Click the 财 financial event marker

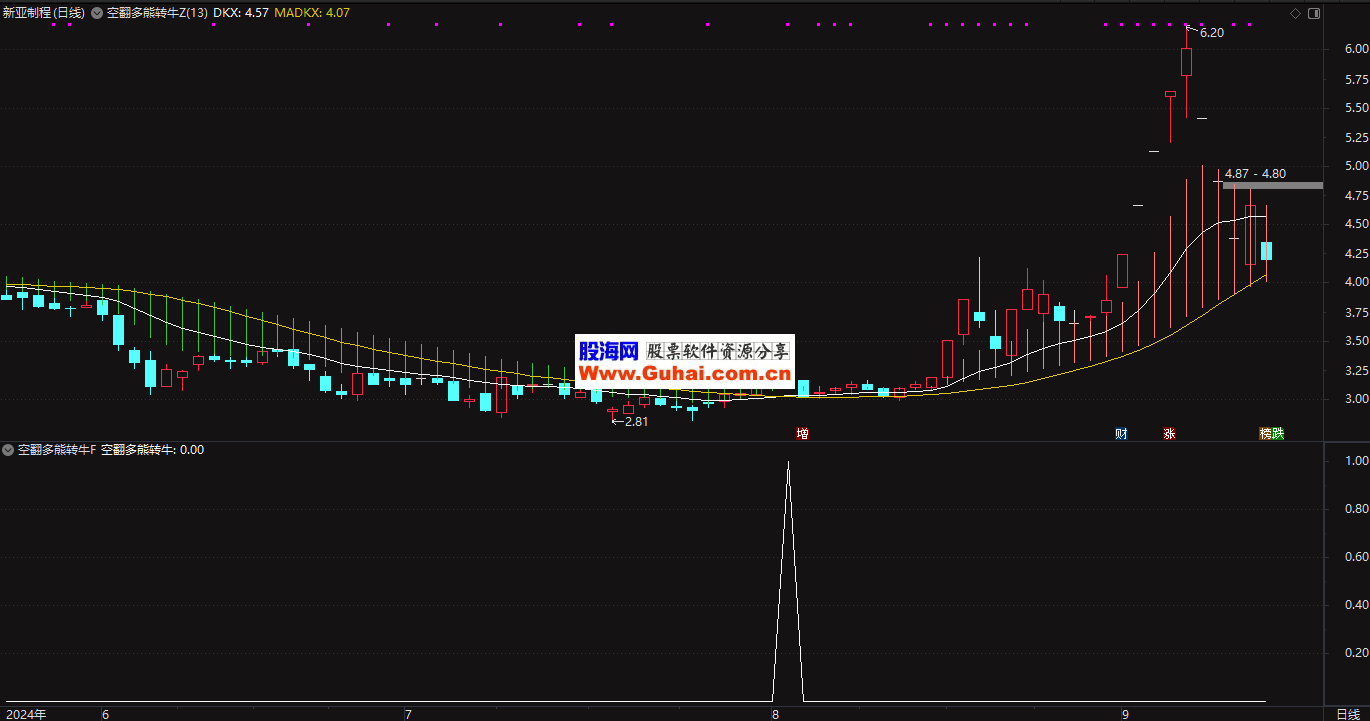click(1122, 434)
